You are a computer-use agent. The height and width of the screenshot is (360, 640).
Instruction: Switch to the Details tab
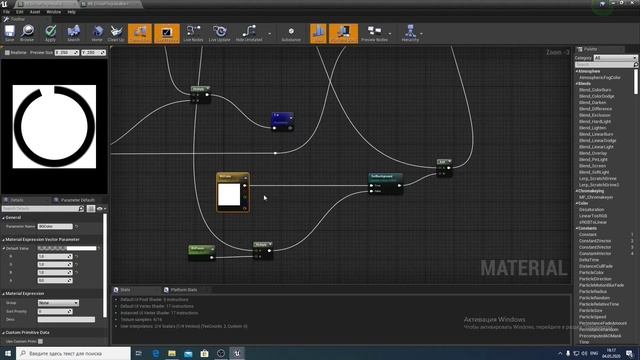16,200
